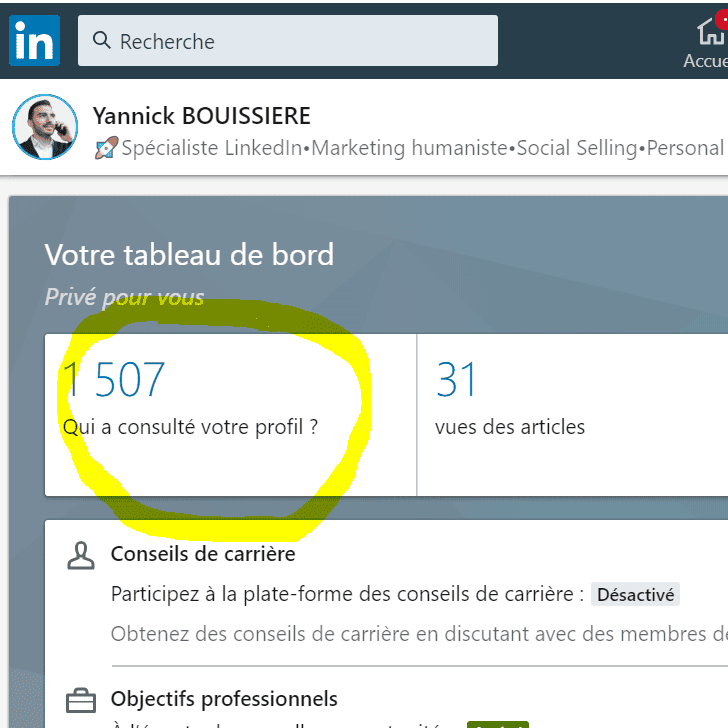728x728 pixels.
Task: Open the Objectifs professionnels section heading
Action: point(224,699)
